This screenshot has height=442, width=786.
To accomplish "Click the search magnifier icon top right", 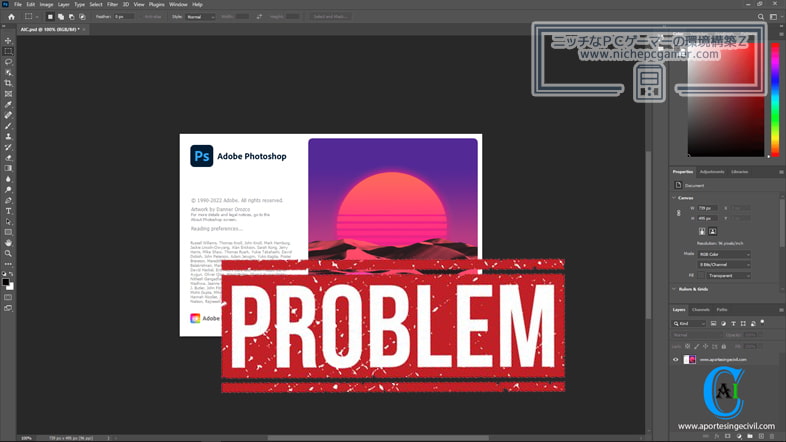I will tap(760, 17).
